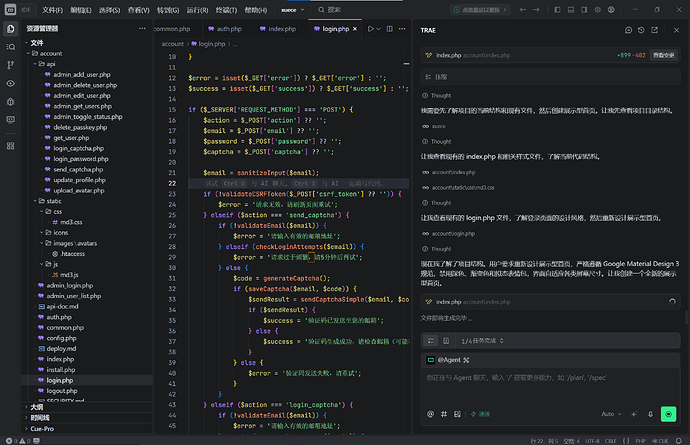Start a new chat in the TRAE panel
Image resolution: width=690 pixels, height=445 pixels.
[x=628, y=30]
